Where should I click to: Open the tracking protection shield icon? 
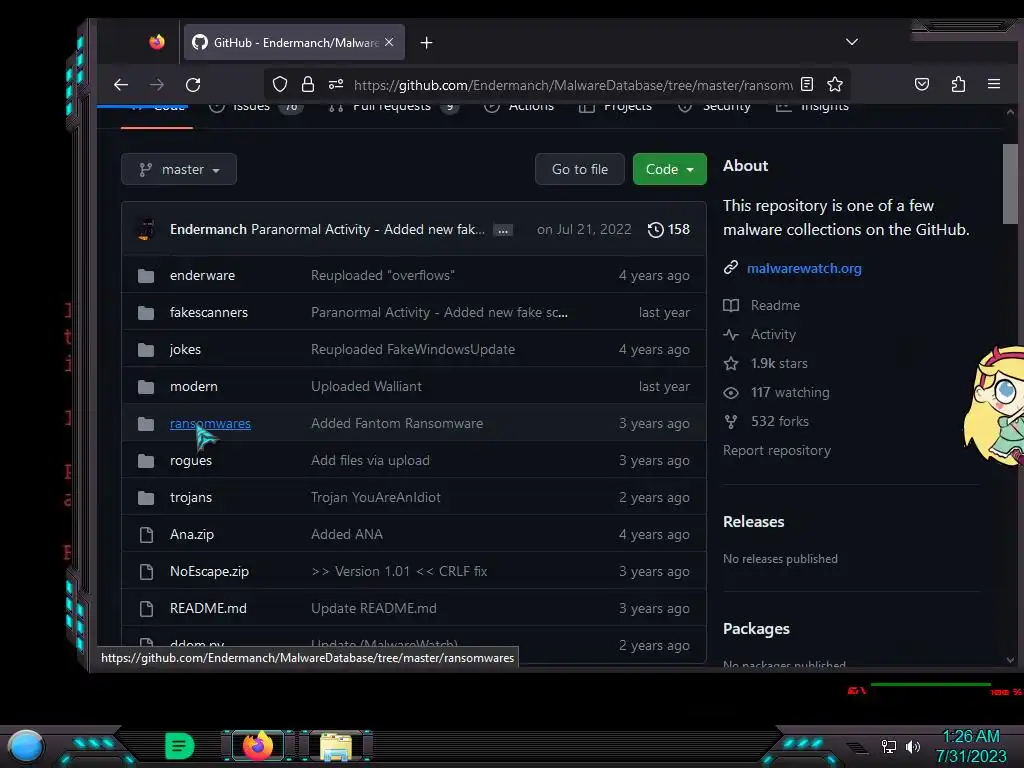pos(280,84)
